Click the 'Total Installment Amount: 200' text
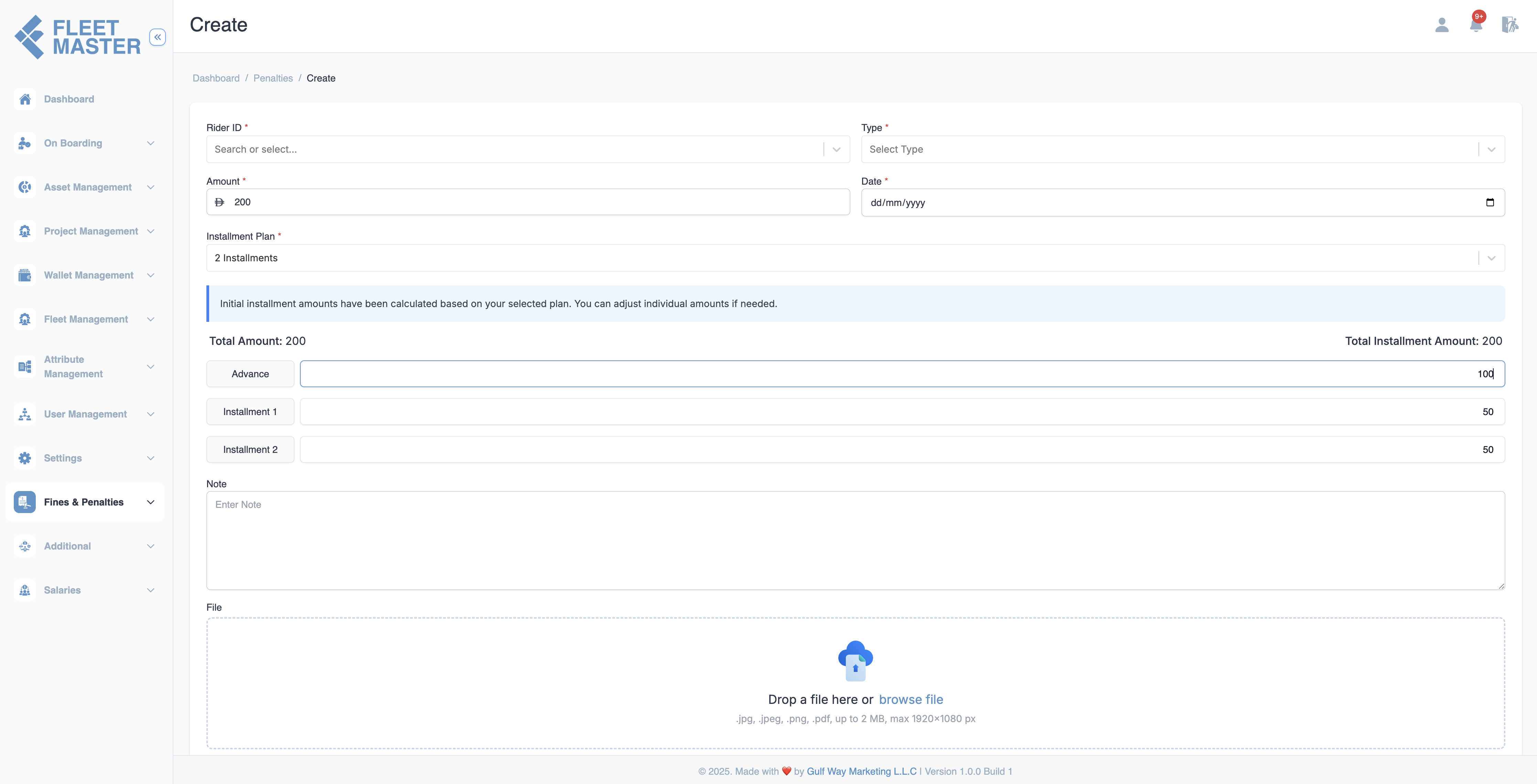 (x=1423, y=341)
